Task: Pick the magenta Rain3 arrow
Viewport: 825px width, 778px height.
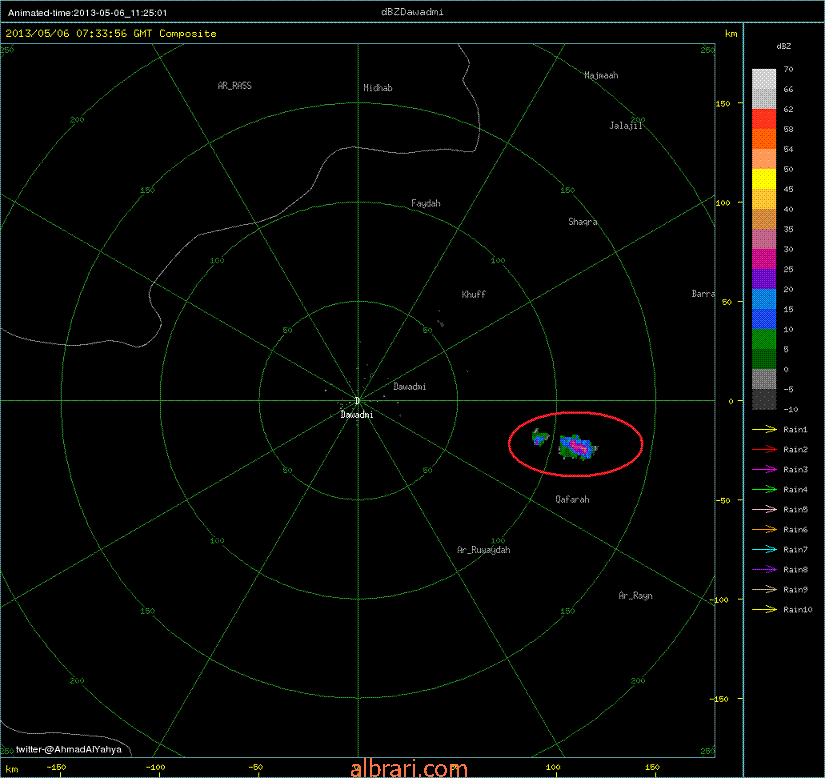Action: pos(764,469)
